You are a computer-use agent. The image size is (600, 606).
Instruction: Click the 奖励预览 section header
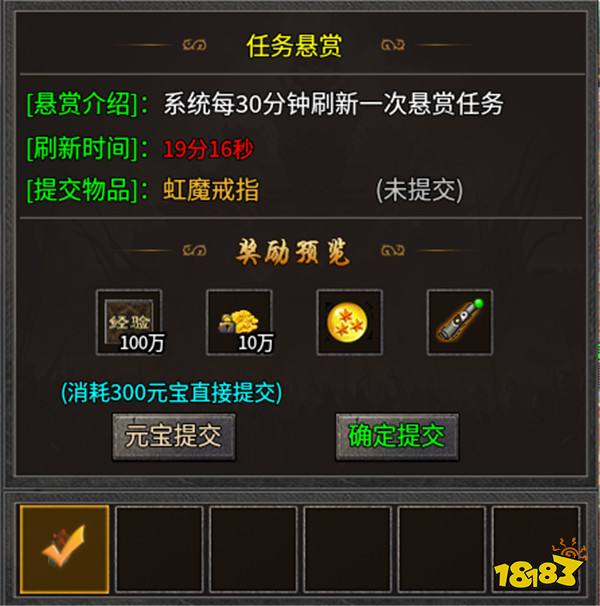[x=293, y=252]
